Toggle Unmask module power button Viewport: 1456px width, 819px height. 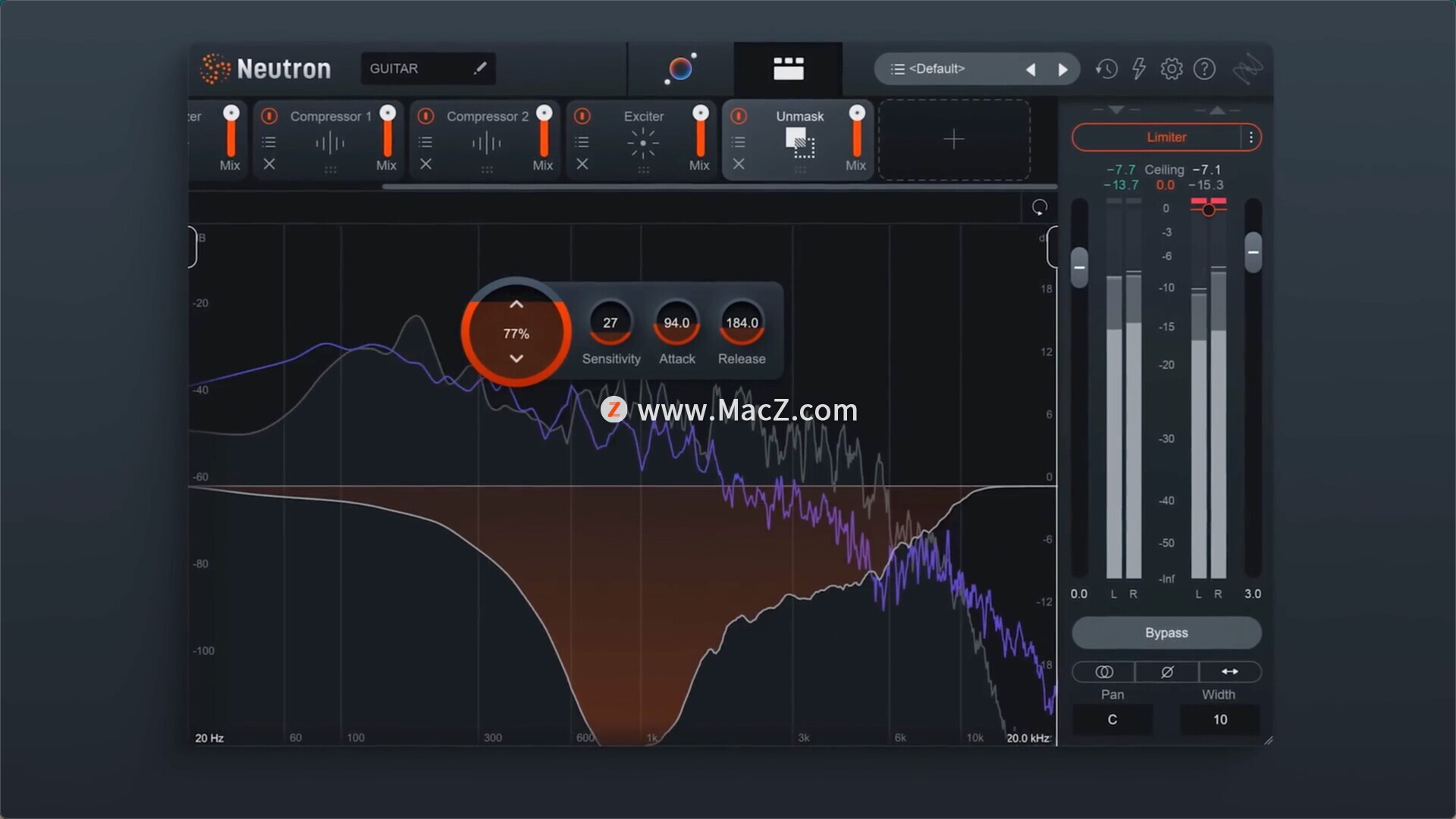[738, 116]
